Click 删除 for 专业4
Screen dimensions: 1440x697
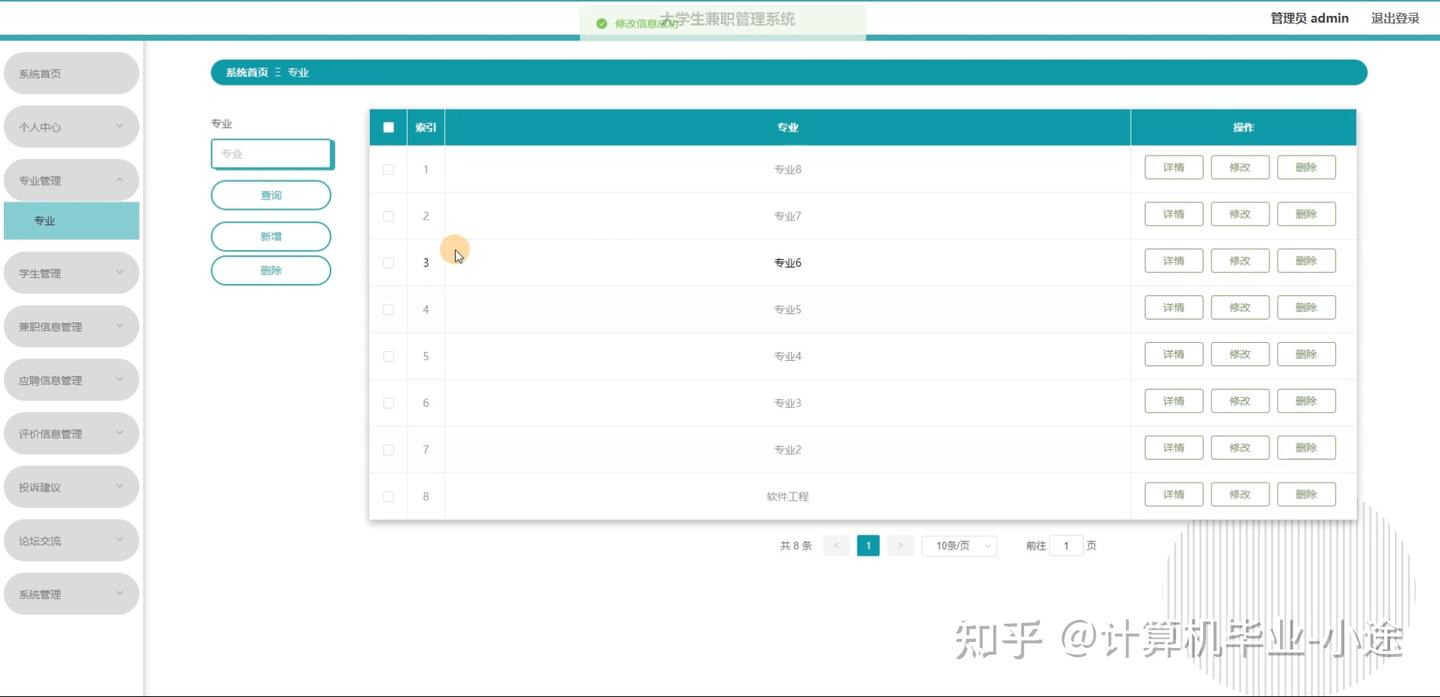(1306, 354)
